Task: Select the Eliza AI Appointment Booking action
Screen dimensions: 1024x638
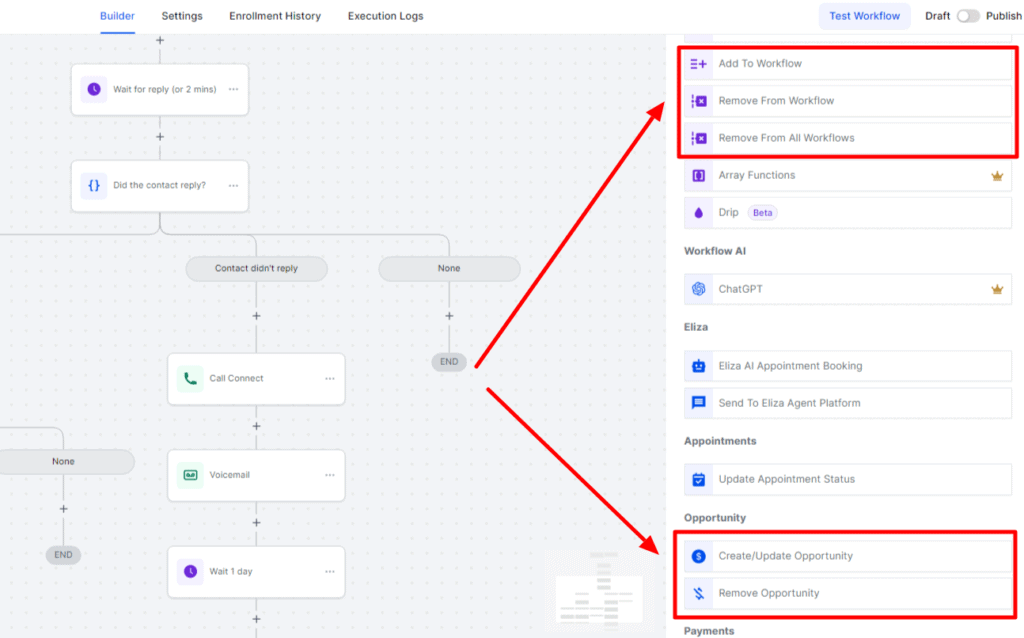Action: (848, 366)
